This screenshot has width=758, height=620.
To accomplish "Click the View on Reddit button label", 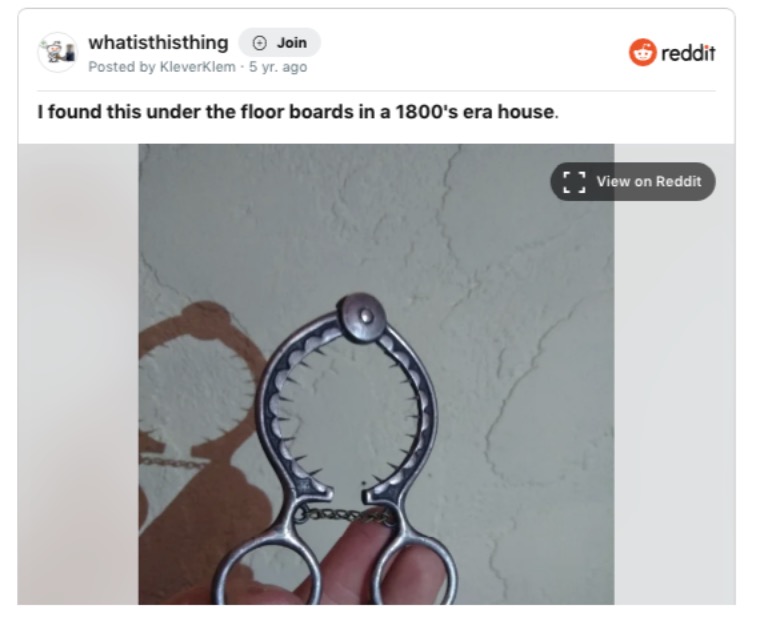I will (x=648, y=181).
